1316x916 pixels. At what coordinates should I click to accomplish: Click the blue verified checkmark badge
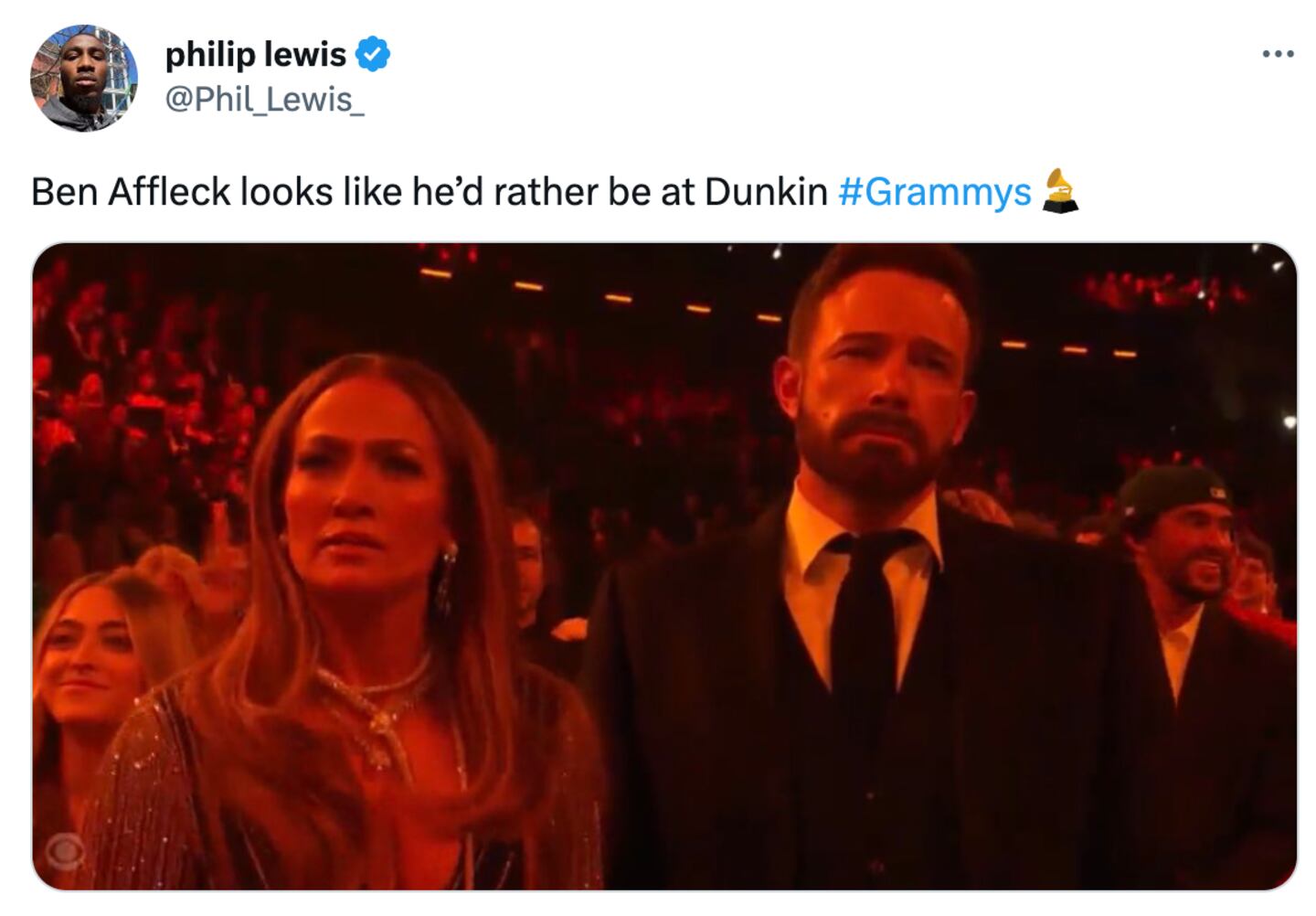tap(372, 55)
